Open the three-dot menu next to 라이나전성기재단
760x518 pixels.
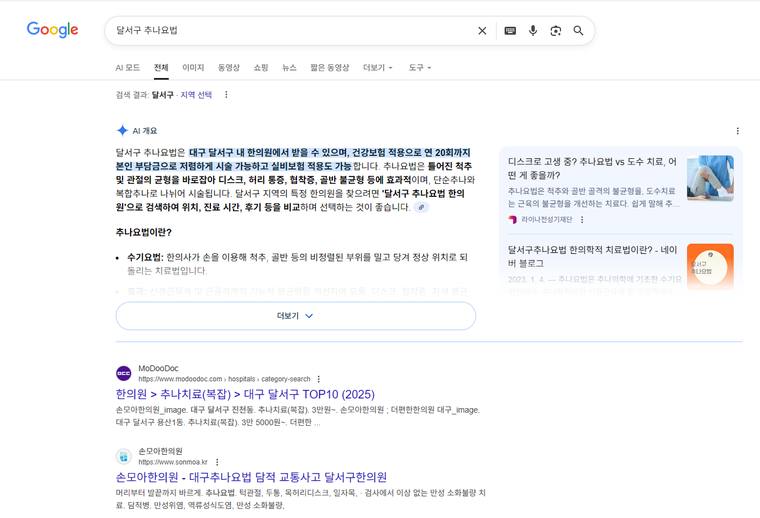582,220
